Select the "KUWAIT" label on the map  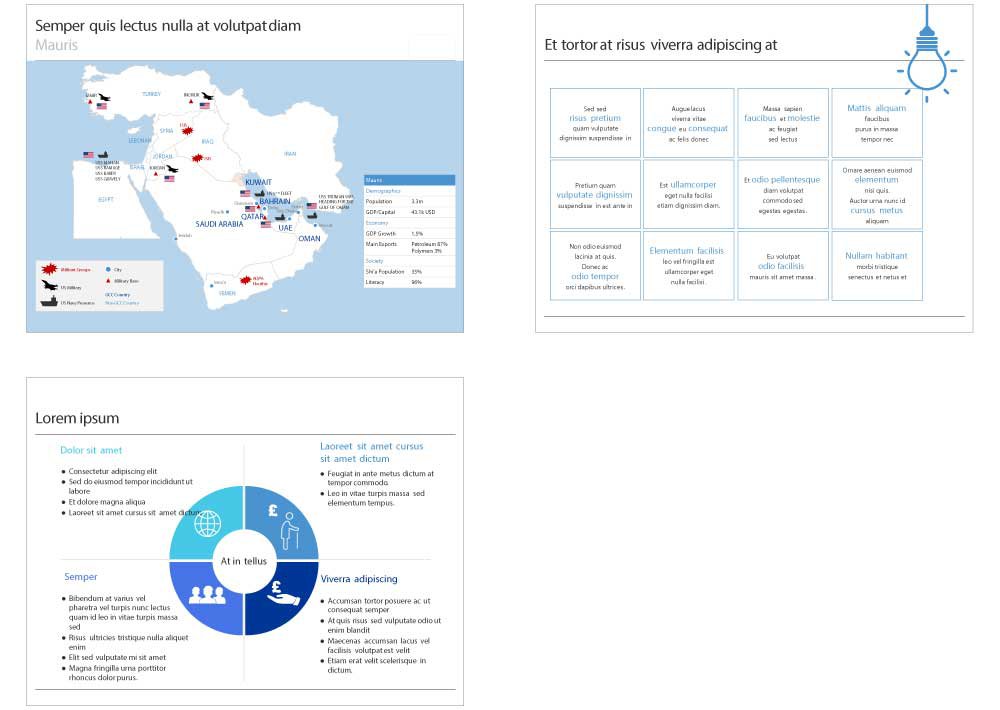(x=258, y=182)
